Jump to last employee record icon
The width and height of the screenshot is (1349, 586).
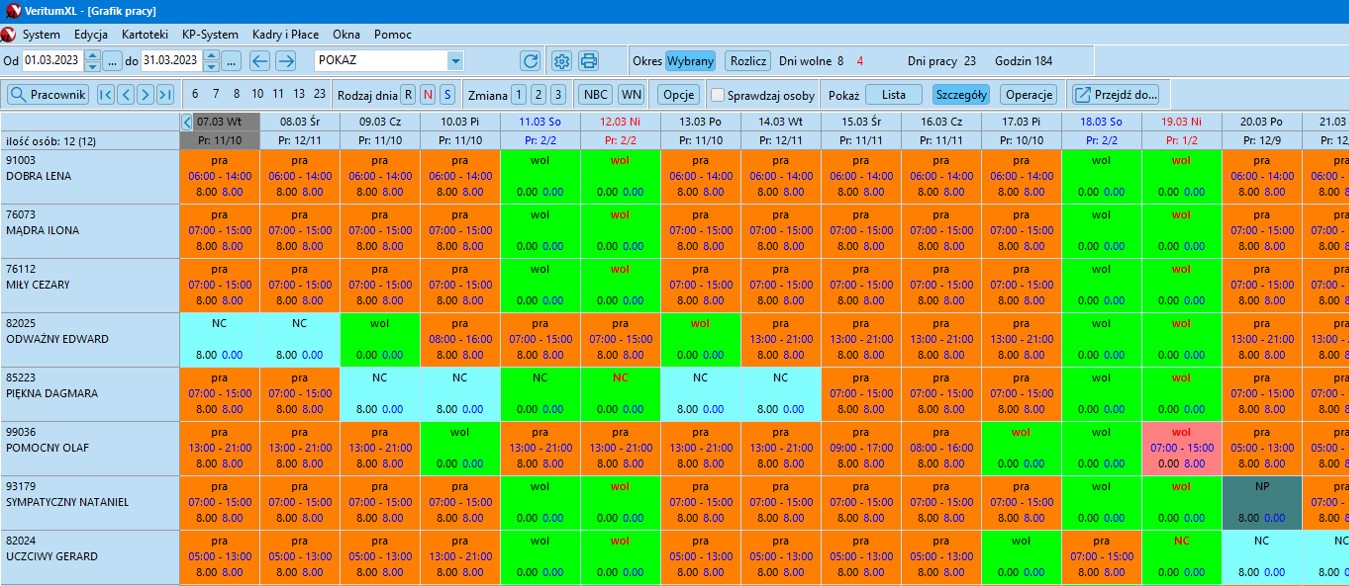[x=165, y=95]
